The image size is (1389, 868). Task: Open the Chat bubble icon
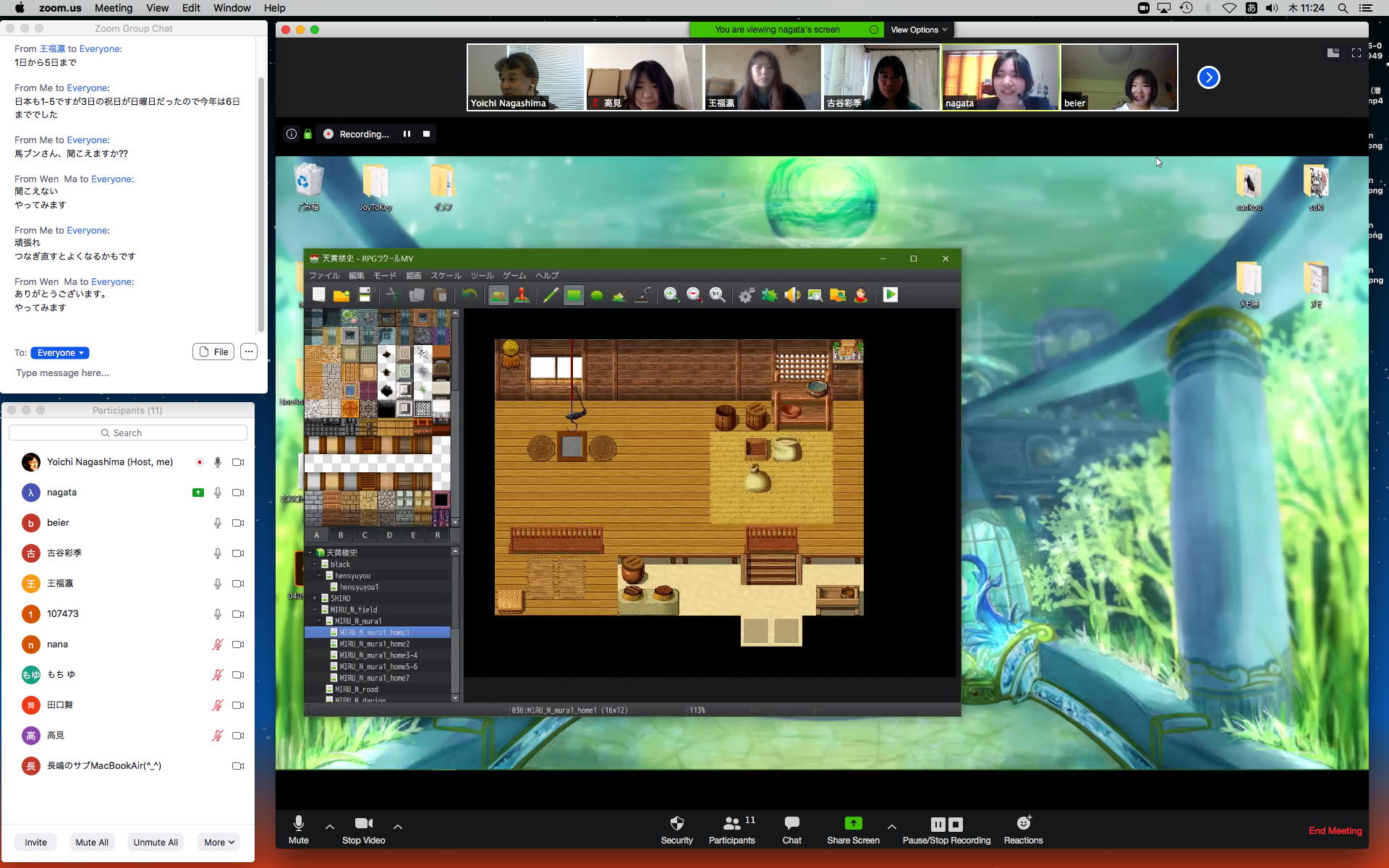tap(791, 824)
